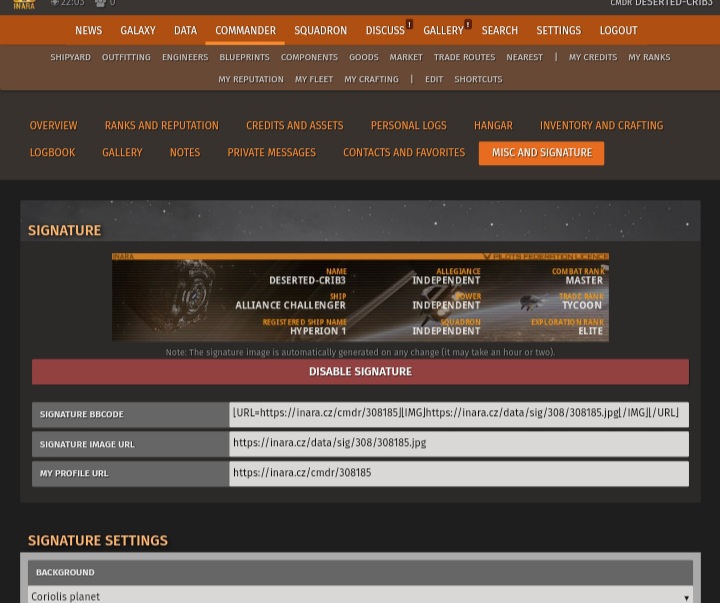Screen dimensions: 720x603
Task: Open the SQUADRON menu
Action: click(321, 30)
